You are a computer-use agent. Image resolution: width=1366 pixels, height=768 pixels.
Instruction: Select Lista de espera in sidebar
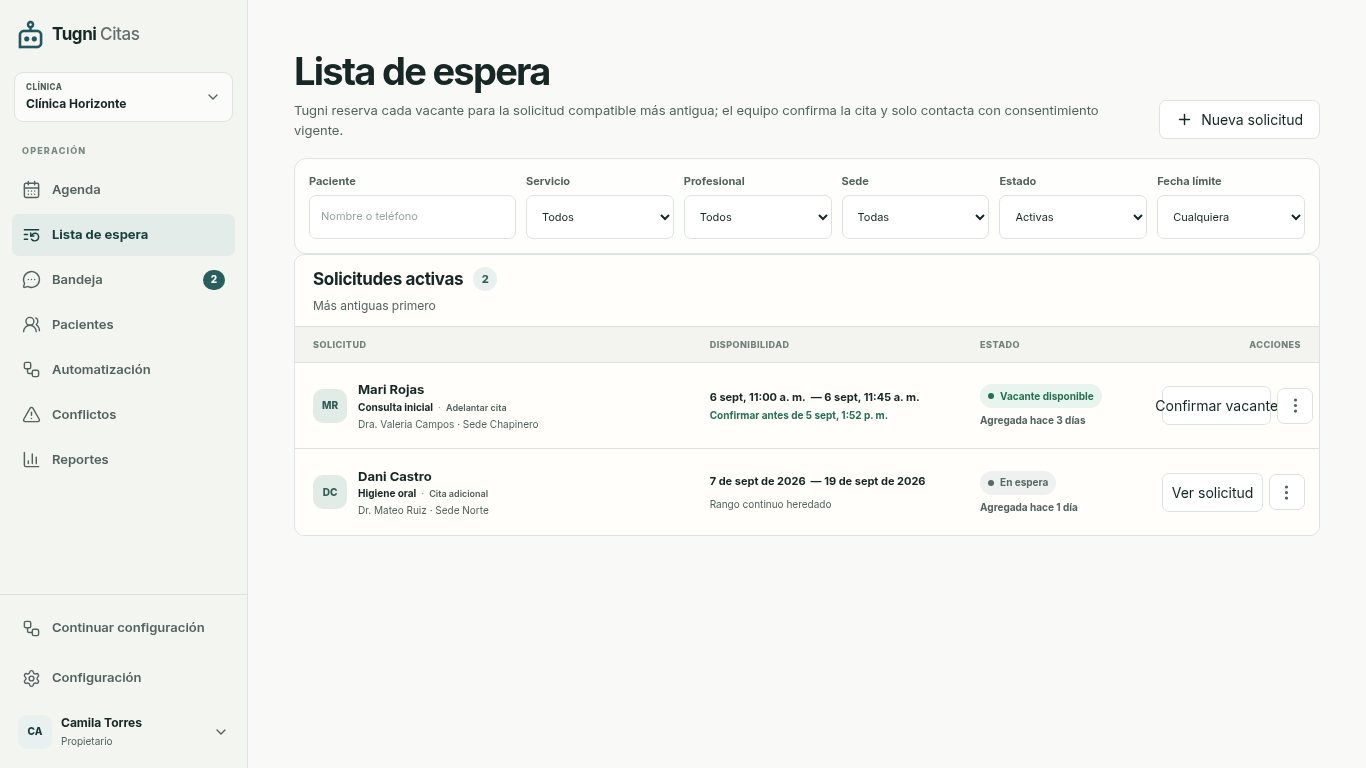tap(124, 235)
